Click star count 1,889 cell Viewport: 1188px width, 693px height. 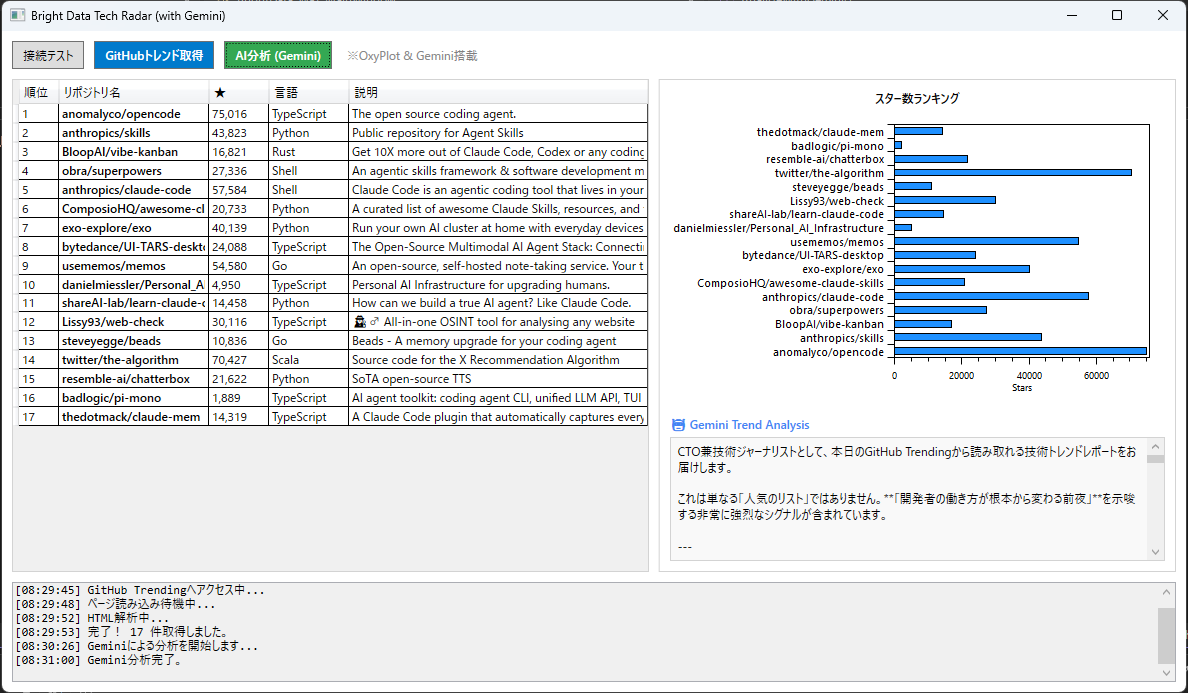238,398
